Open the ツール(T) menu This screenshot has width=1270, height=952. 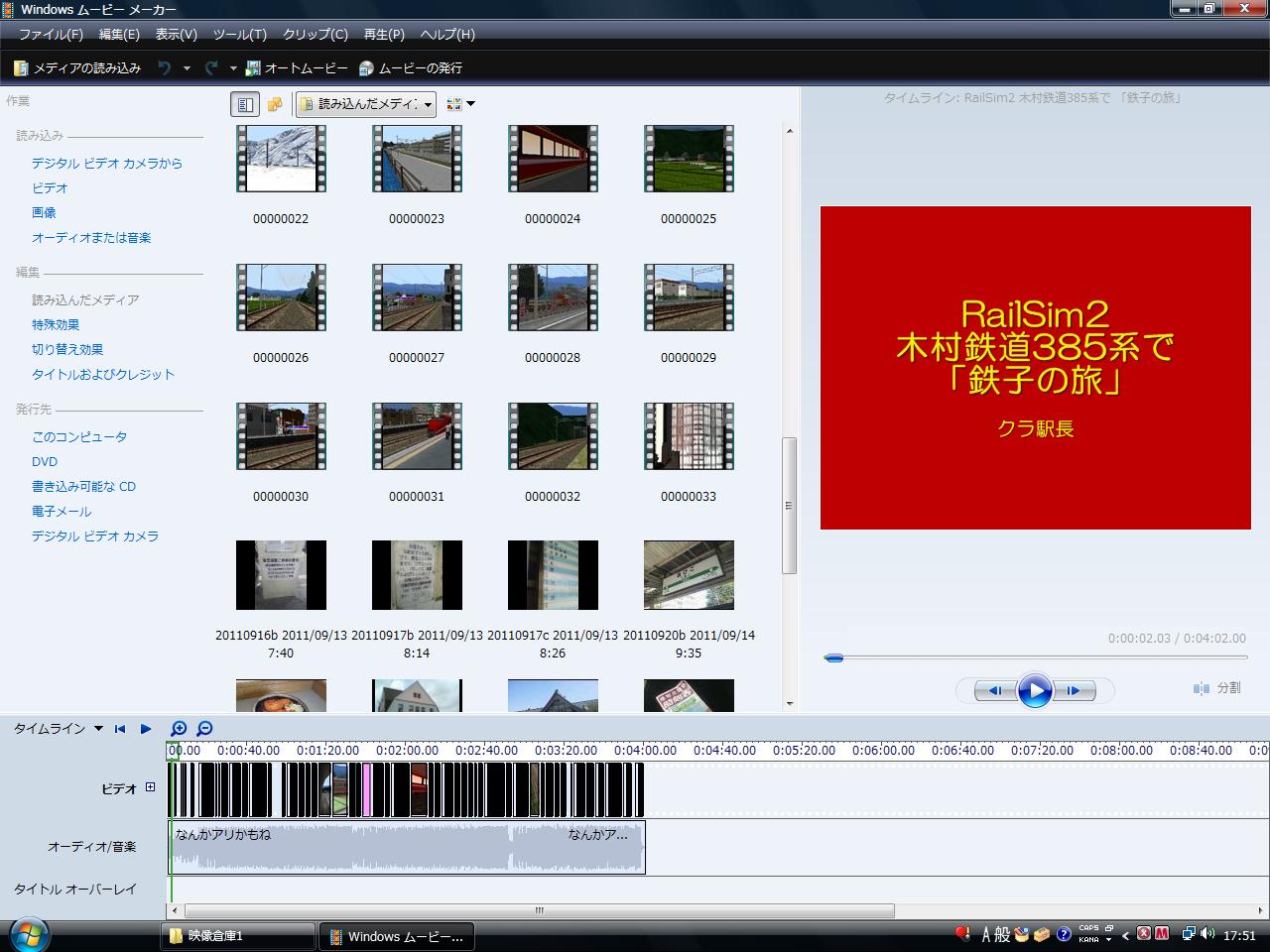(x=239, y=34)
